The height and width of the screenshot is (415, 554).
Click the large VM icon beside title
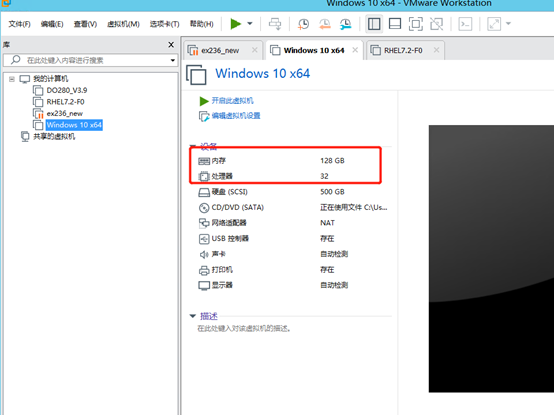[x=196, y=75]
